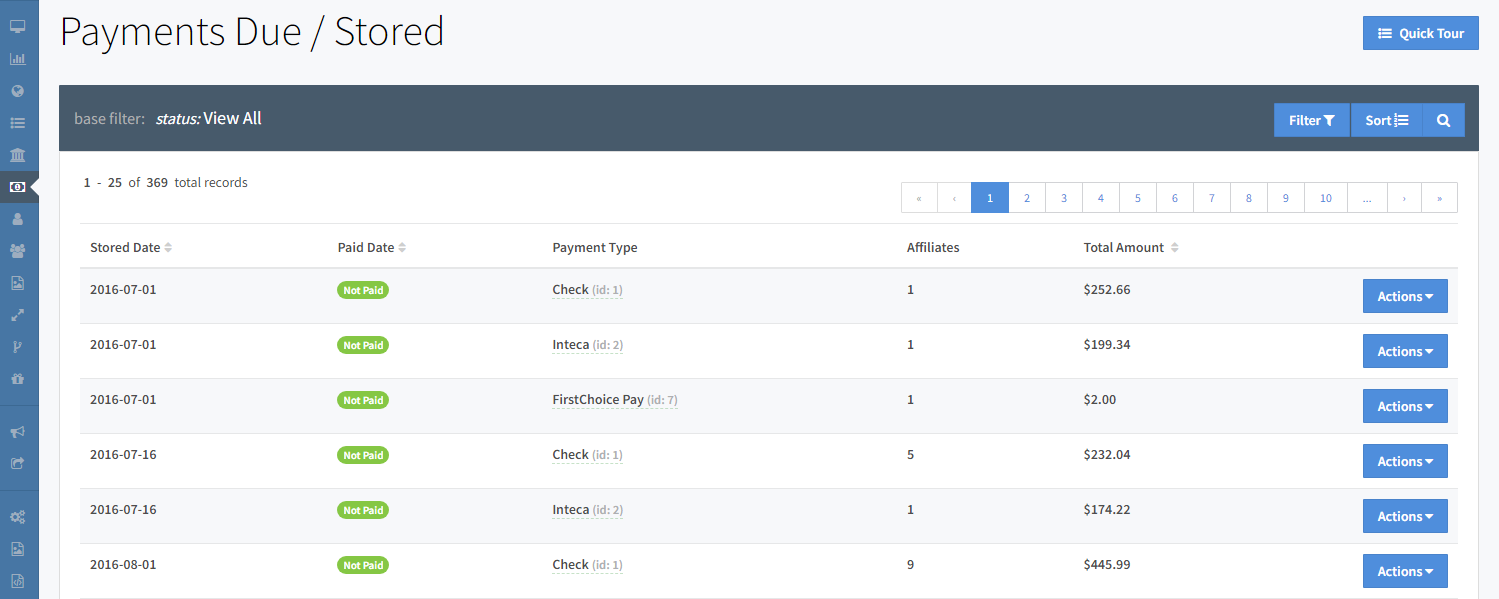1499x599 pixels.
Task: Click the search magnifier button
Action: (1443, 120)
